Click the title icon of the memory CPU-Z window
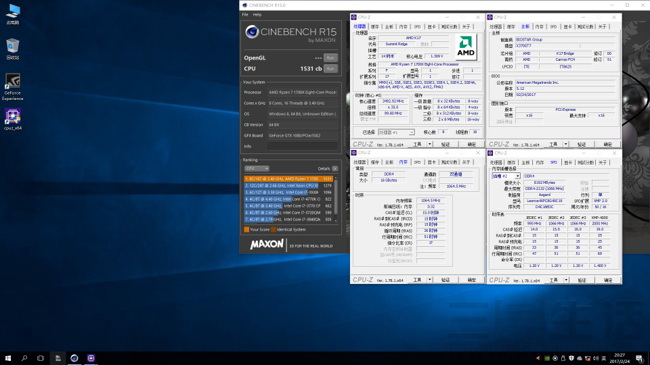The height and width of the screenshot is (365, 650). [x=354, y=153]
